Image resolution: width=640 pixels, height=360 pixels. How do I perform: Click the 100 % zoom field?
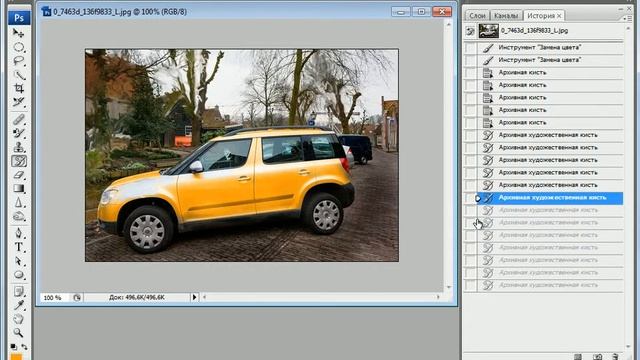[x=53, y=298]
